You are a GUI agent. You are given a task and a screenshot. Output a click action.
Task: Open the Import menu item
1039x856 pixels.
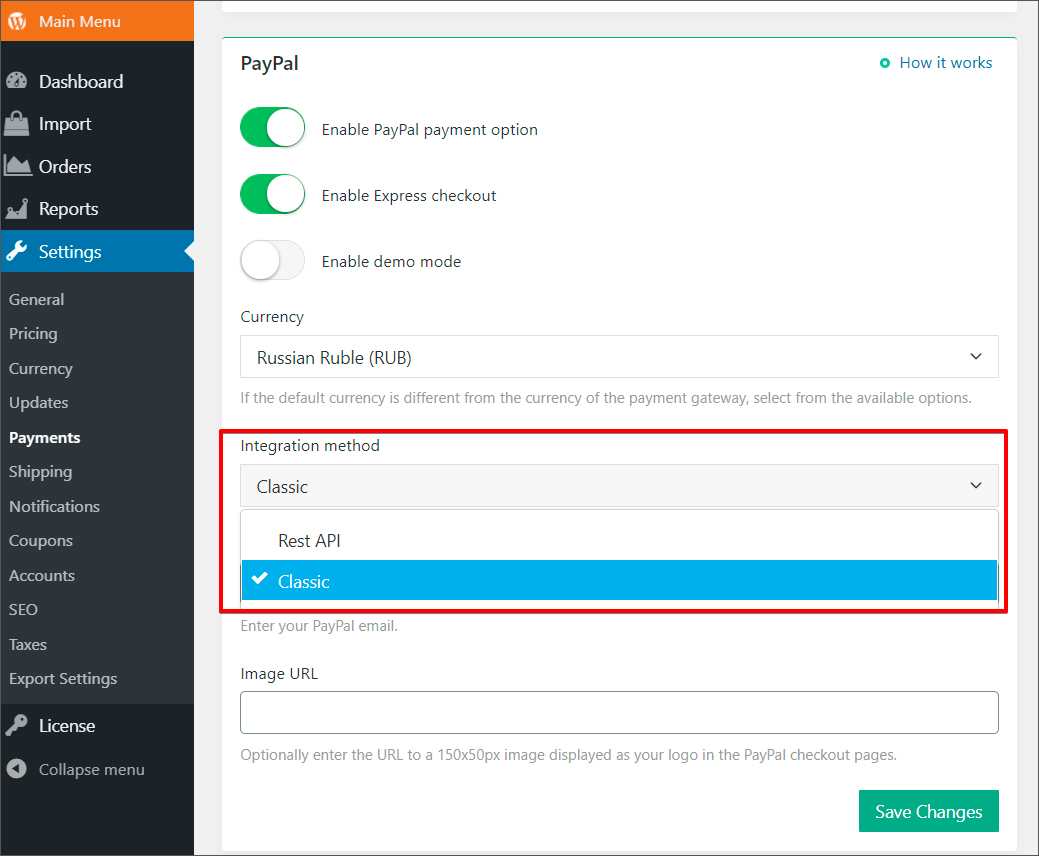click(97, 124)
